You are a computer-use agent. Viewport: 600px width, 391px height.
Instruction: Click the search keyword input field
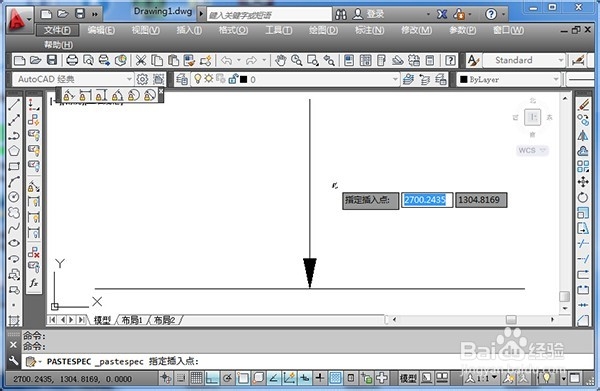269,15
